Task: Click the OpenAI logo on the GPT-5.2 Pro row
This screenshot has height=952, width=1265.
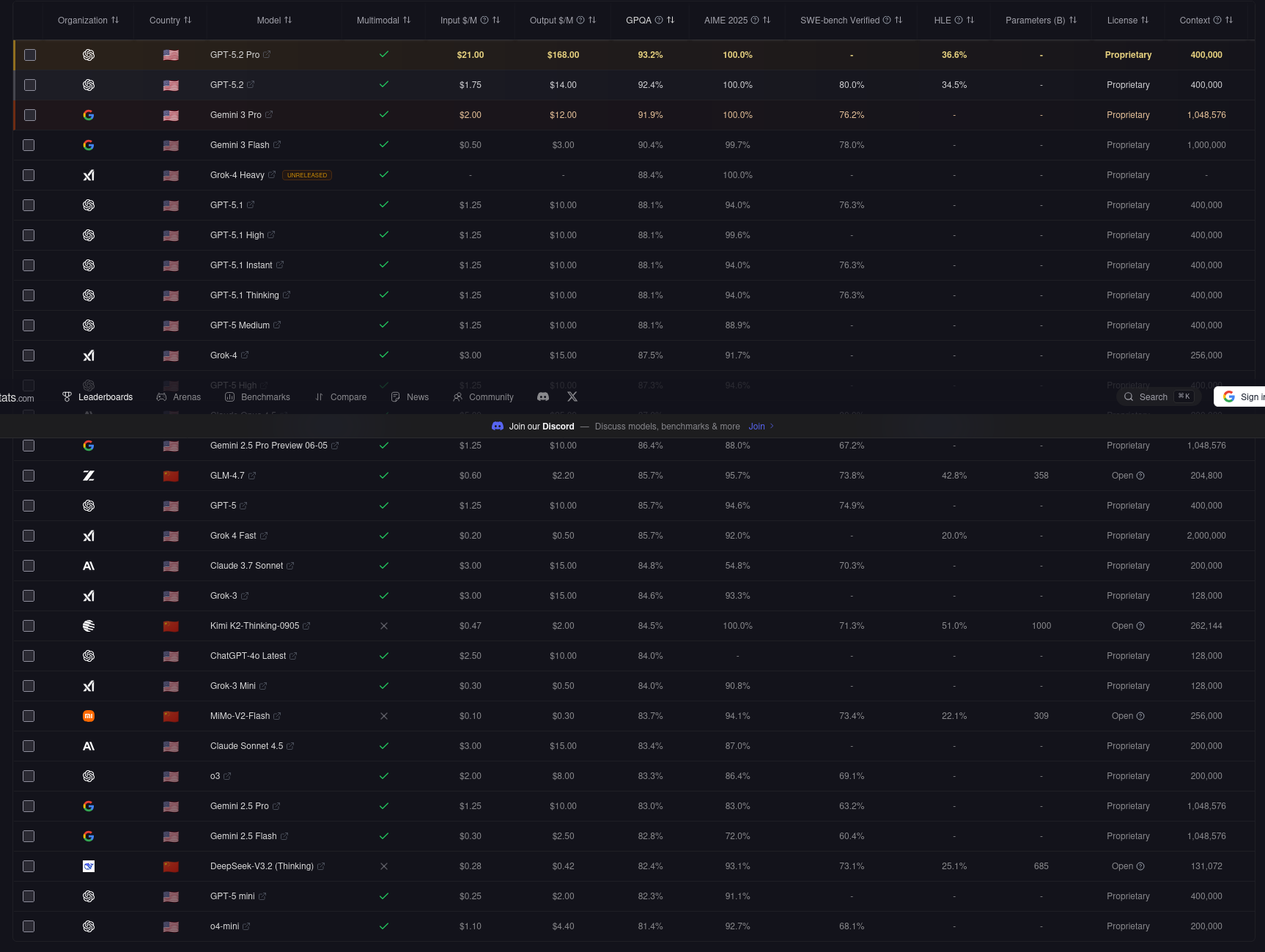Action: click(x=89, y=55)
